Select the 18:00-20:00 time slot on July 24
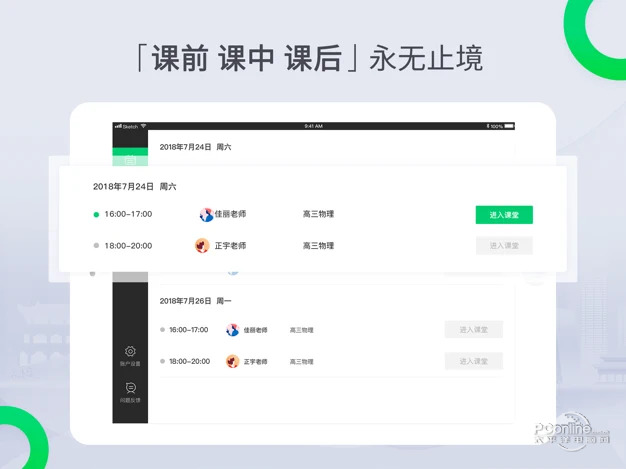 pos(128,245)
